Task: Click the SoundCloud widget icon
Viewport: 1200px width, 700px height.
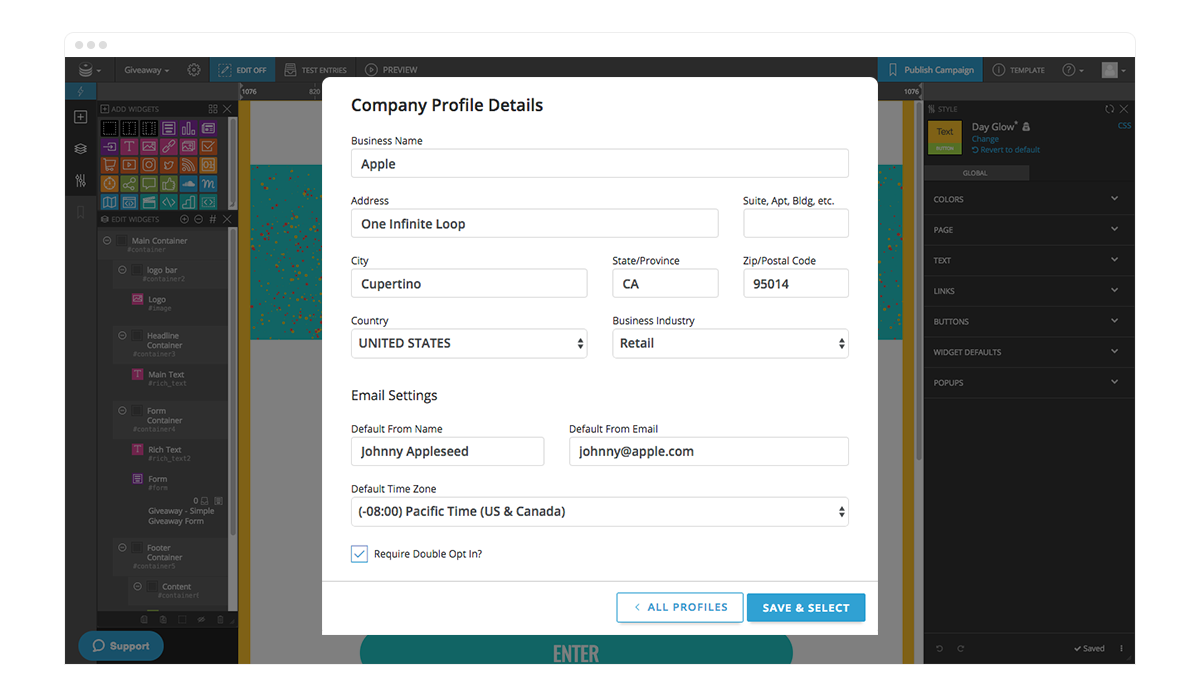Action: click(x=188, y=184)
